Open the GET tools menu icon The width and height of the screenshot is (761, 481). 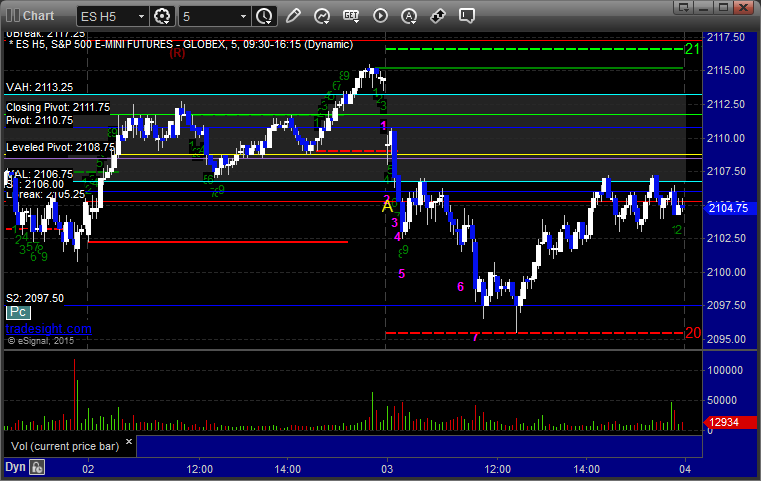pos(351,16)
